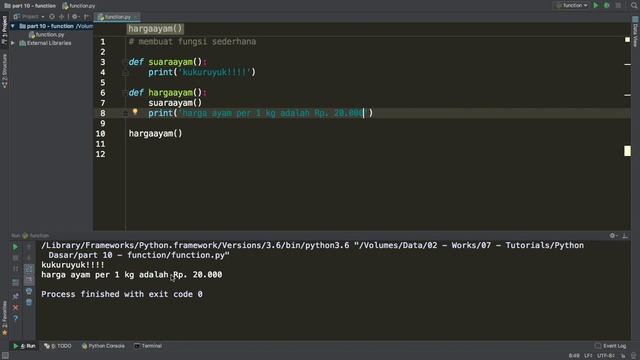
Task: Click collapse-all icon in Project panel toolbar
Action: point(62,17)
